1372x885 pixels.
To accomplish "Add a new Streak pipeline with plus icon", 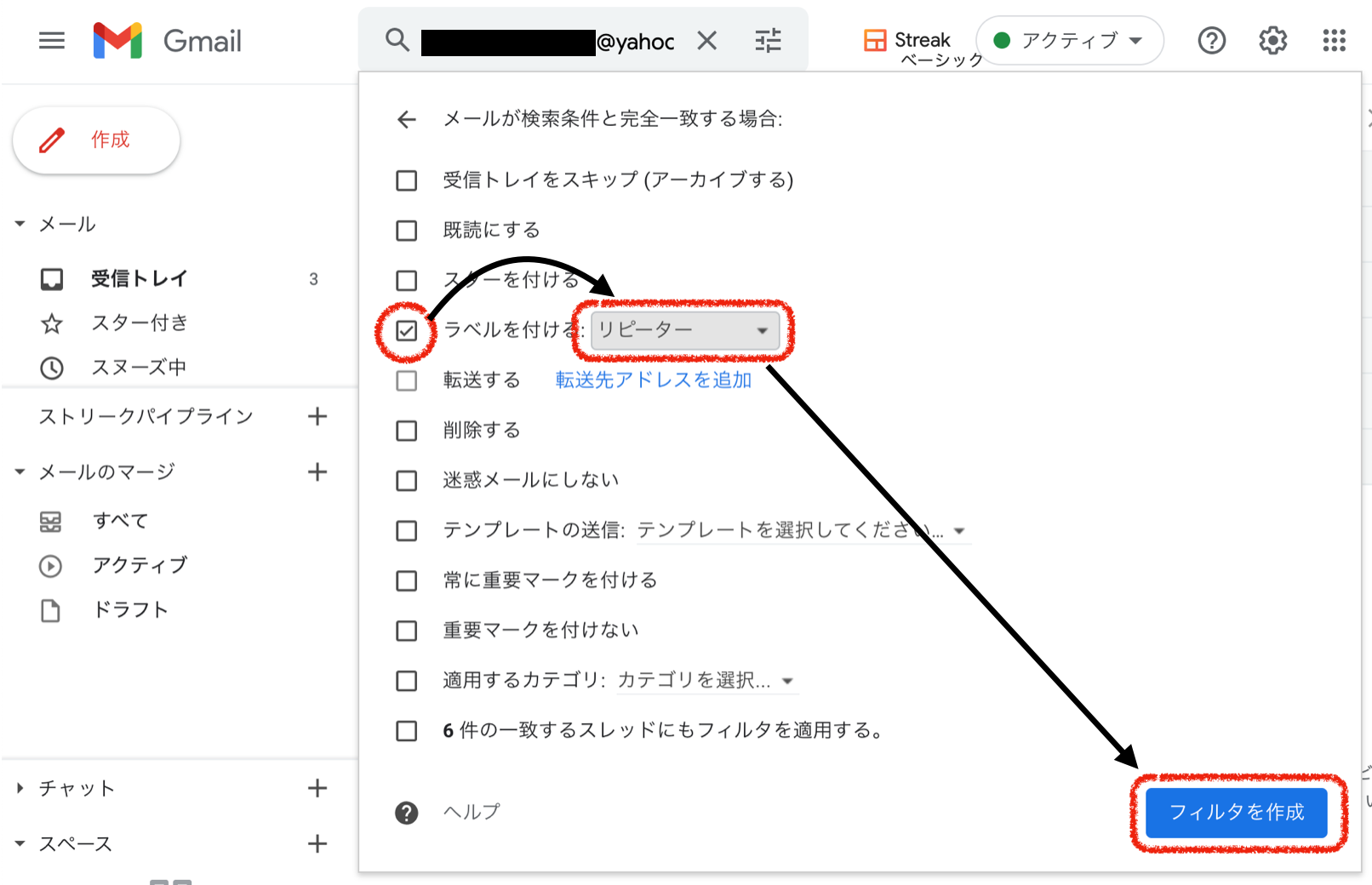I will [317, 416].
